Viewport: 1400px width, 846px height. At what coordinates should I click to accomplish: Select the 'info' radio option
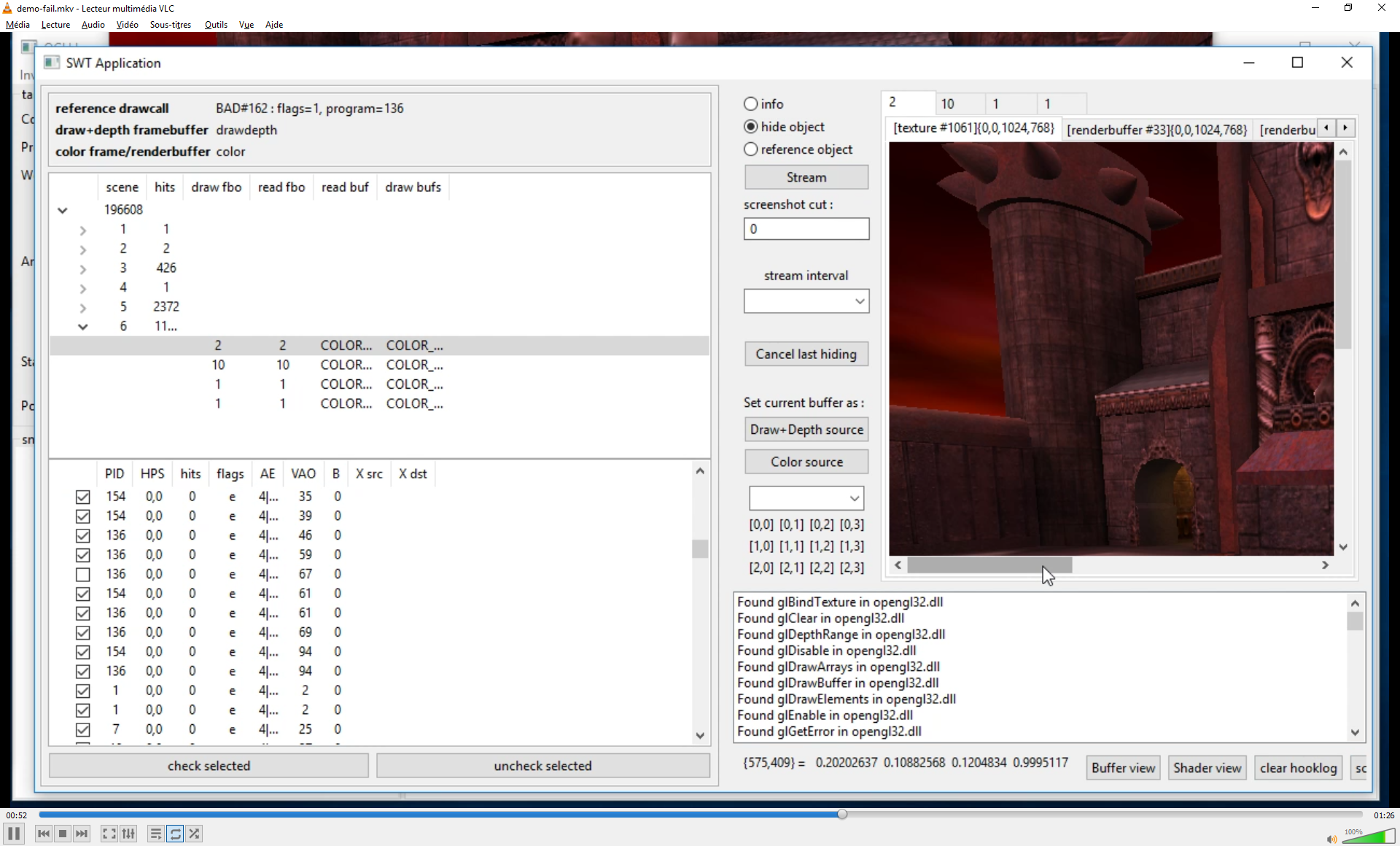(x=751, y=104)
